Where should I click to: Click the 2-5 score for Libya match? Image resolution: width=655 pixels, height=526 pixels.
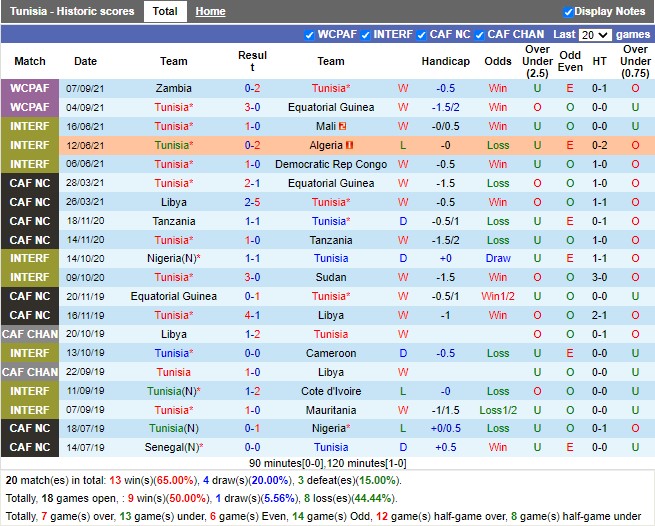point(253,202)
